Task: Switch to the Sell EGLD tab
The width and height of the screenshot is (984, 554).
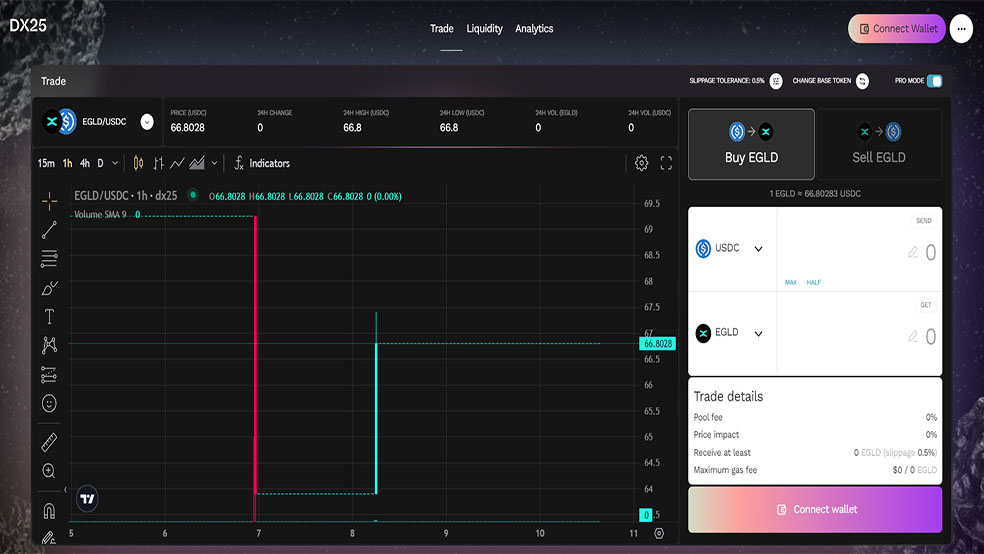Action: tap(879, 144)
